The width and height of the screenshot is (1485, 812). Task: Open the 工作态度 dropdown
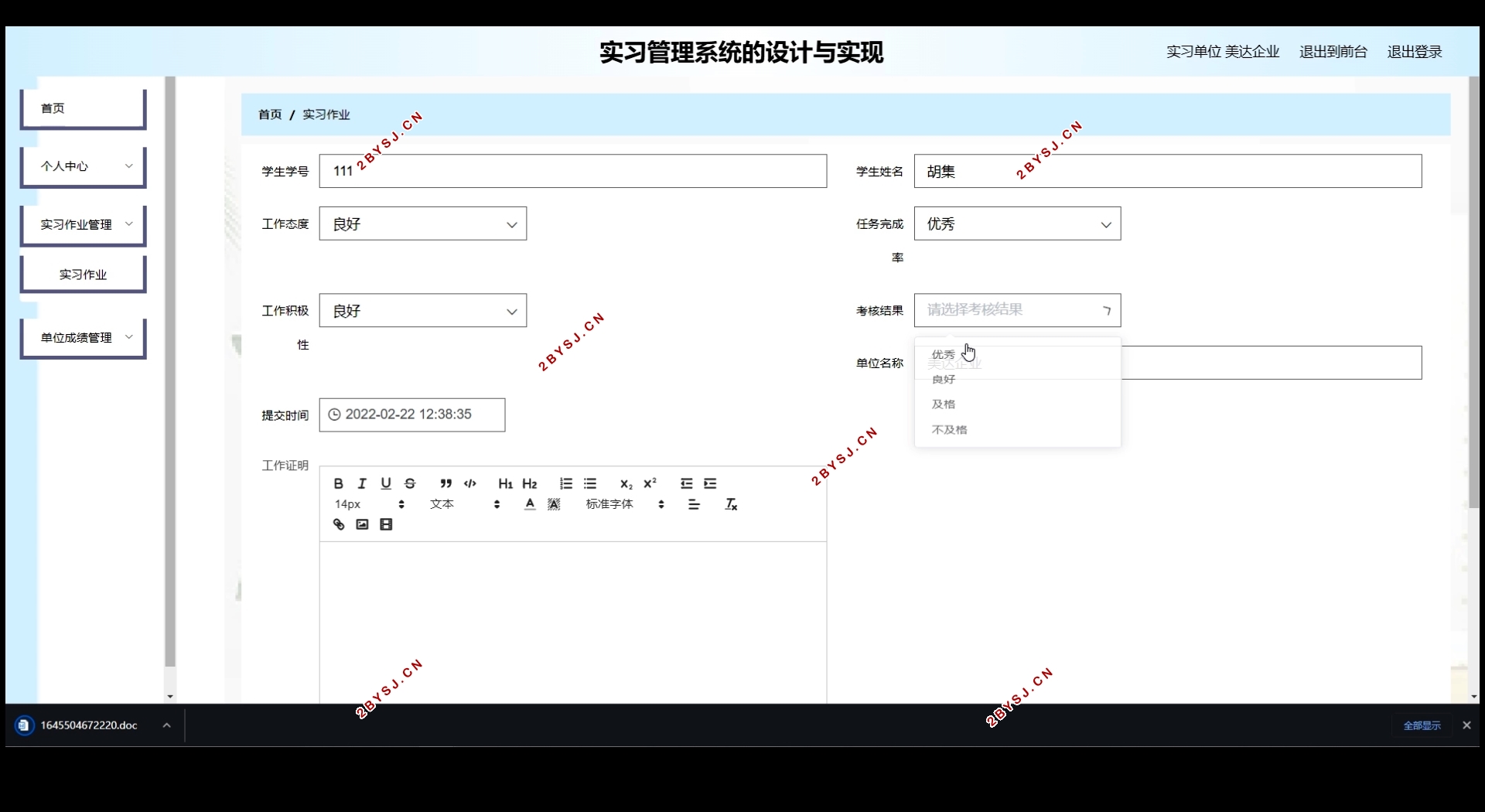coord(423,223)
